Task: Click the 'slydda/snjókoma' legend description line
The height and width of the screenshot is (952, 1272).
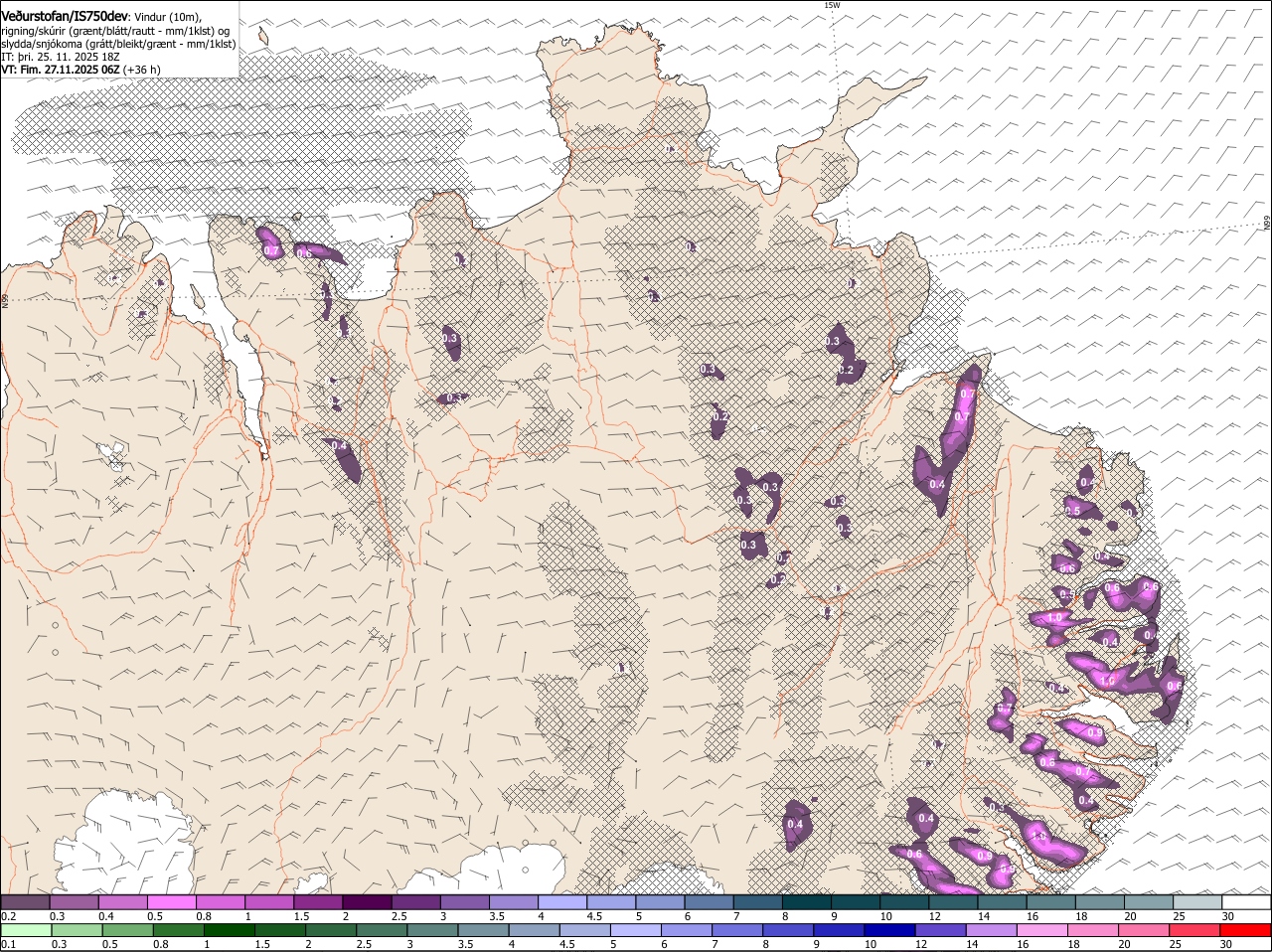Action: tap(118, 43)
